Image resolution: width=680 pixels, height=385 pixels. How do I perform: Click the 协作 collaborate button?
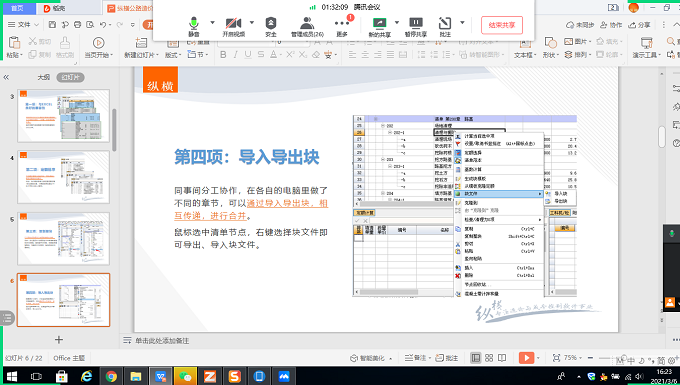tap(611, 25)
